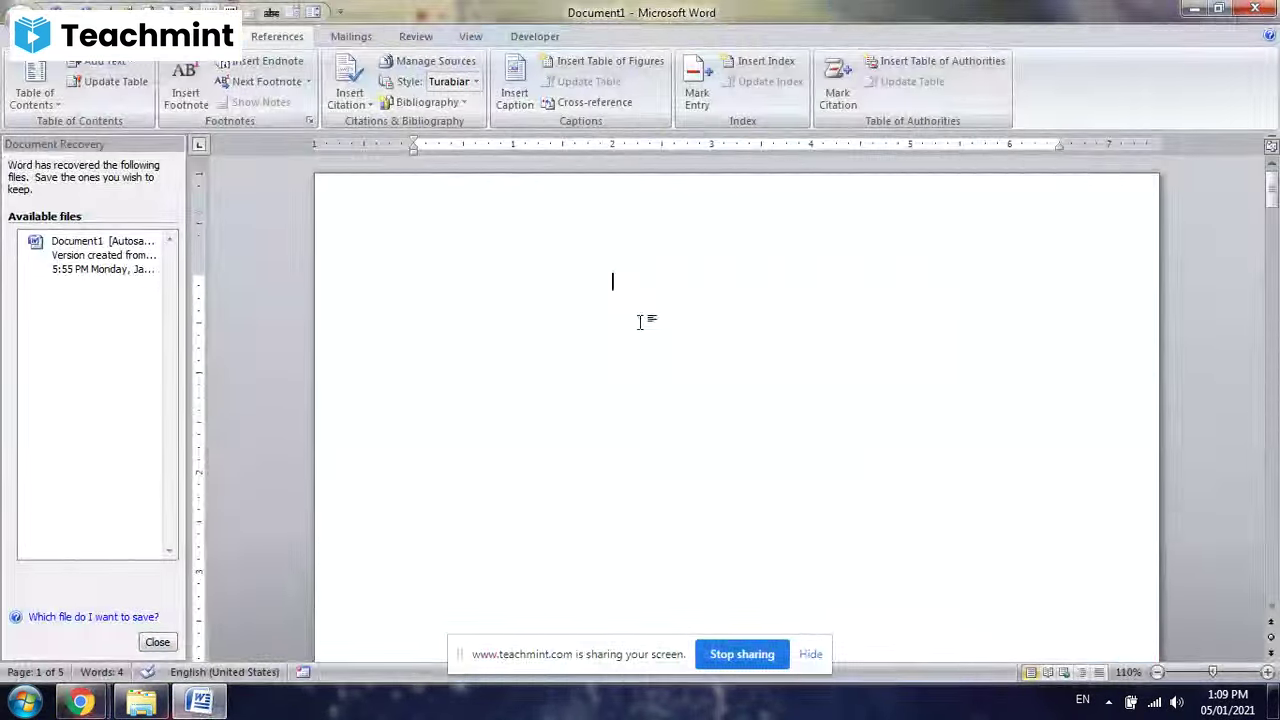Click Insert Table of Authorities
Viewport: 1280px width, 720px height.
[942, 61]
